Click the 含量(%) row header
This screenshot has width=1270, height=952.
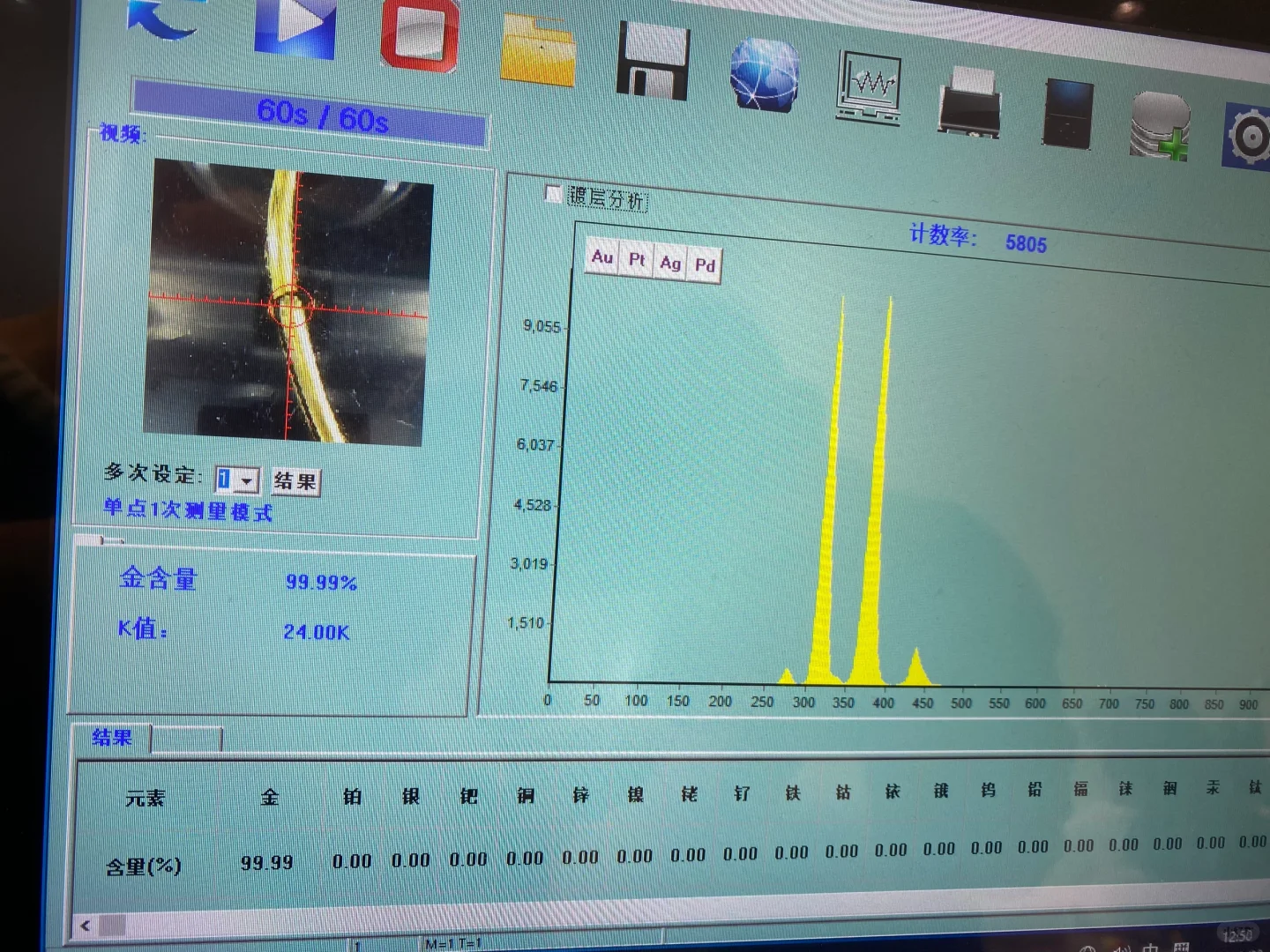pos(143,866)
